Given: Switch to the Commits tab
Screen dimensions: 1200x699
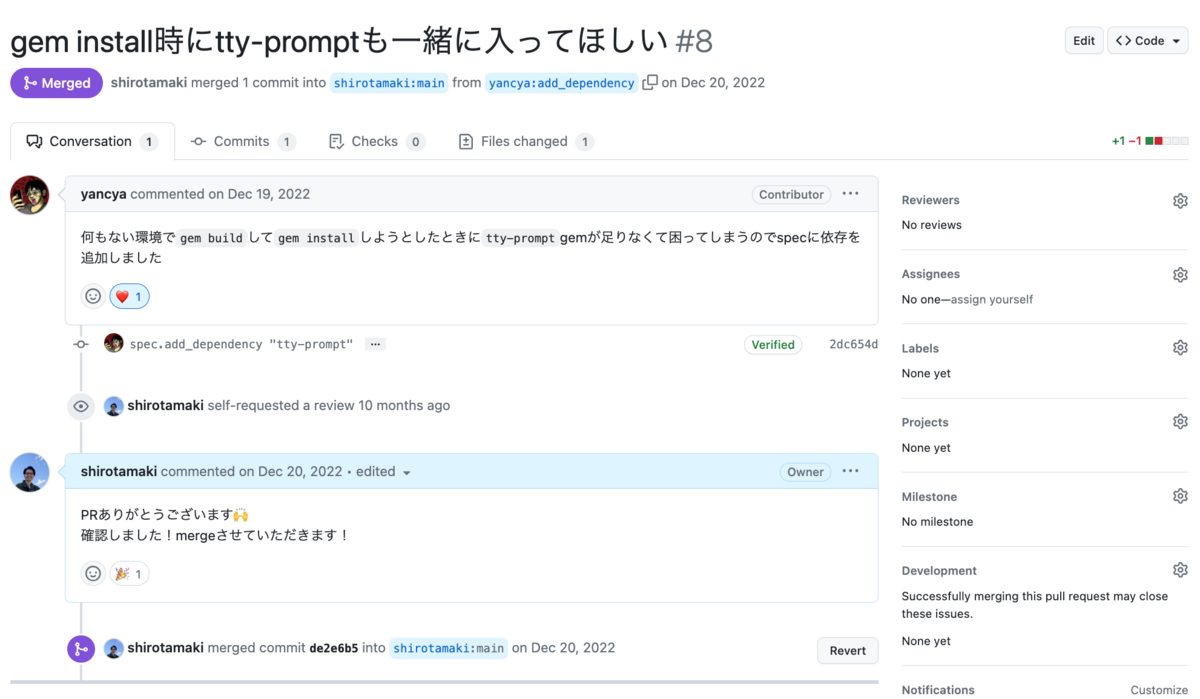Looking at the screenshot, I should point(240,141).
